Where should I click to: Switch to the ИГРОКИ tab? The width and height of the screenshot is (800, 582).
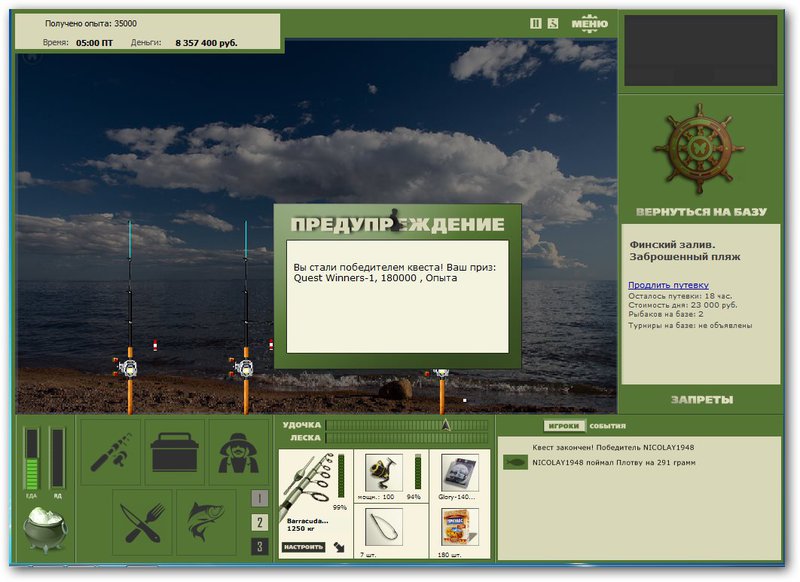[564, 425]
